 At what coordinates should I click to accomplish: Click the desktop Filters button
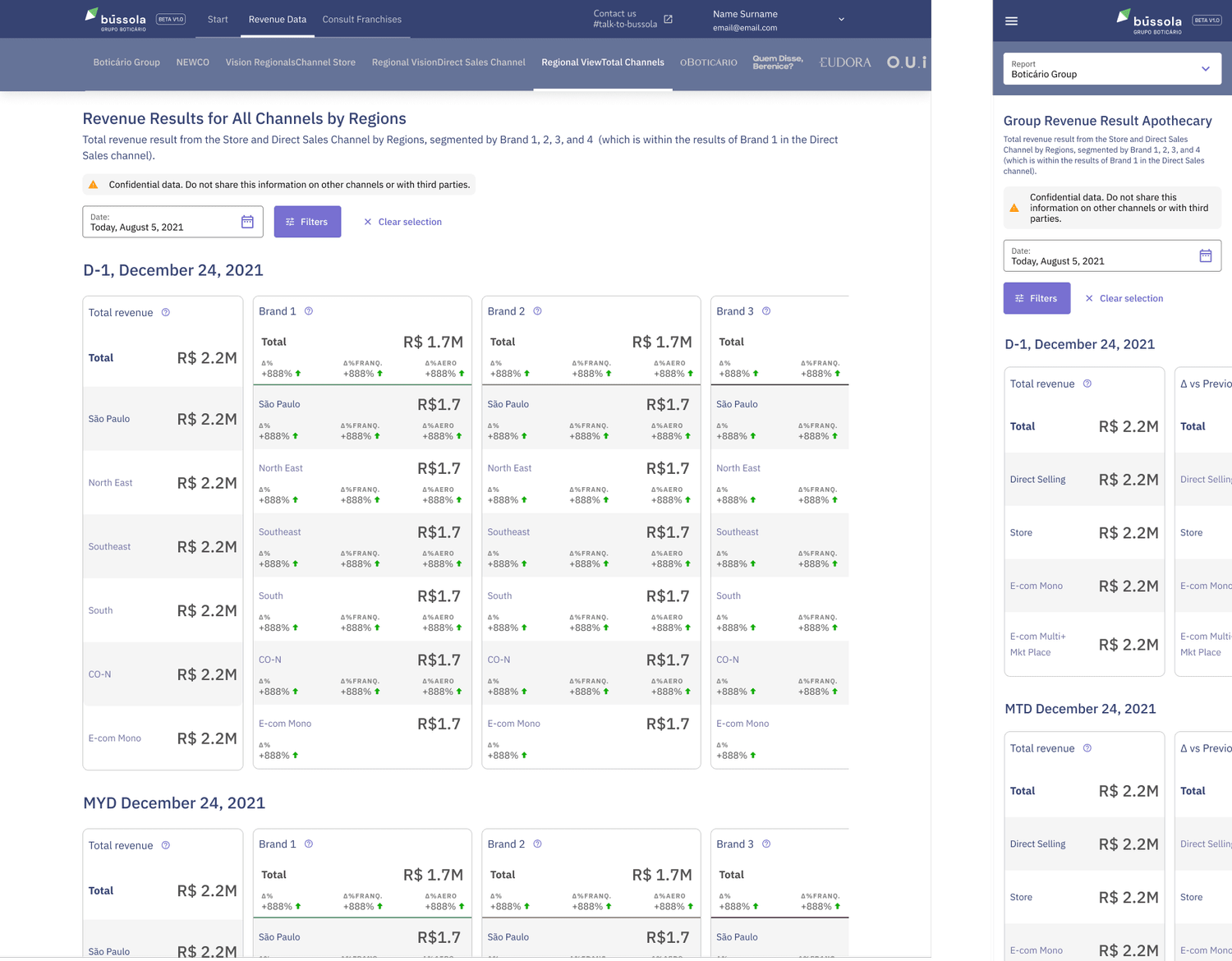307,222
